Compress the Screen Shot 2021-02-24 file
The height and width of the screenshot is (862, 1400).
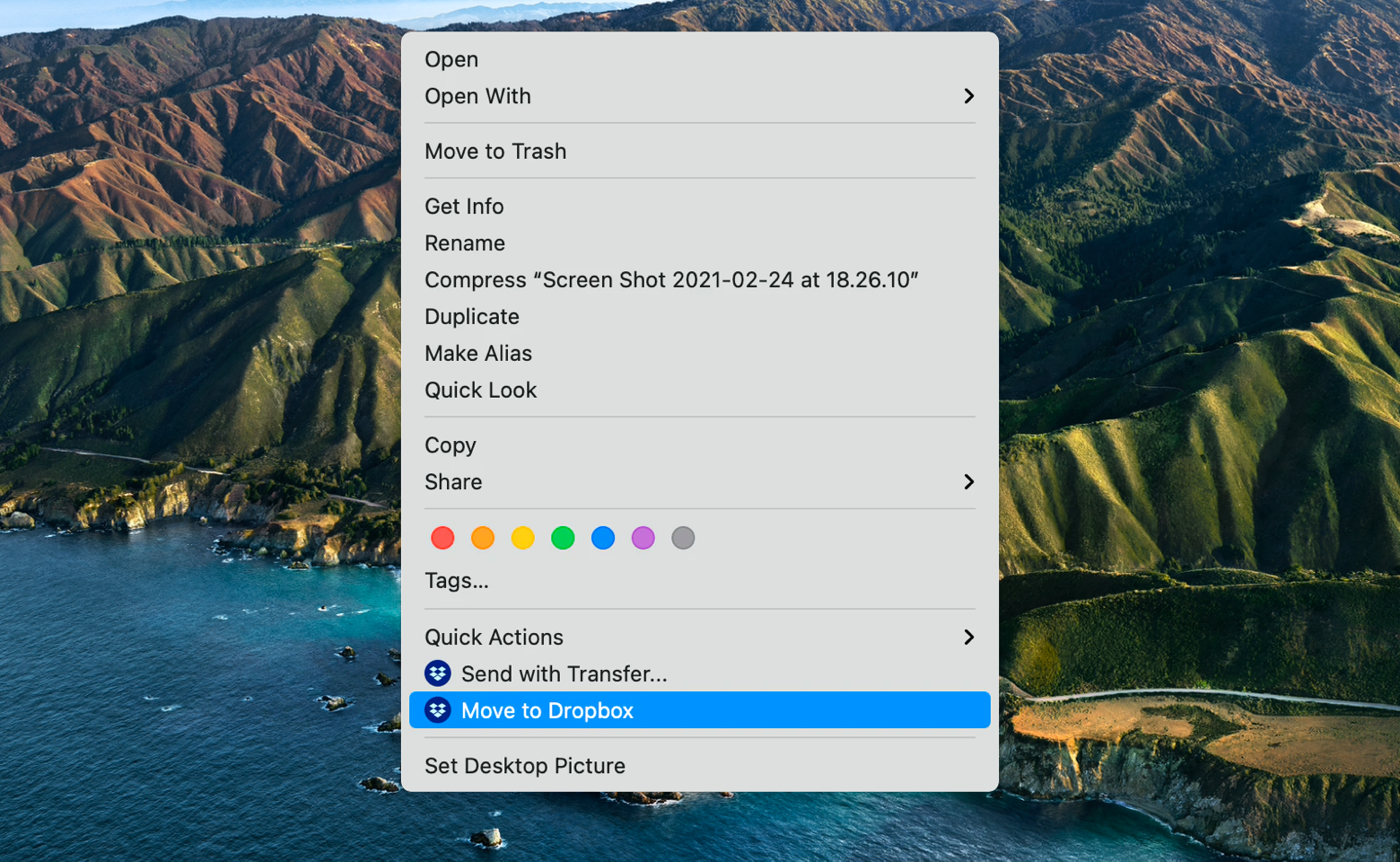tap(699, 280)
